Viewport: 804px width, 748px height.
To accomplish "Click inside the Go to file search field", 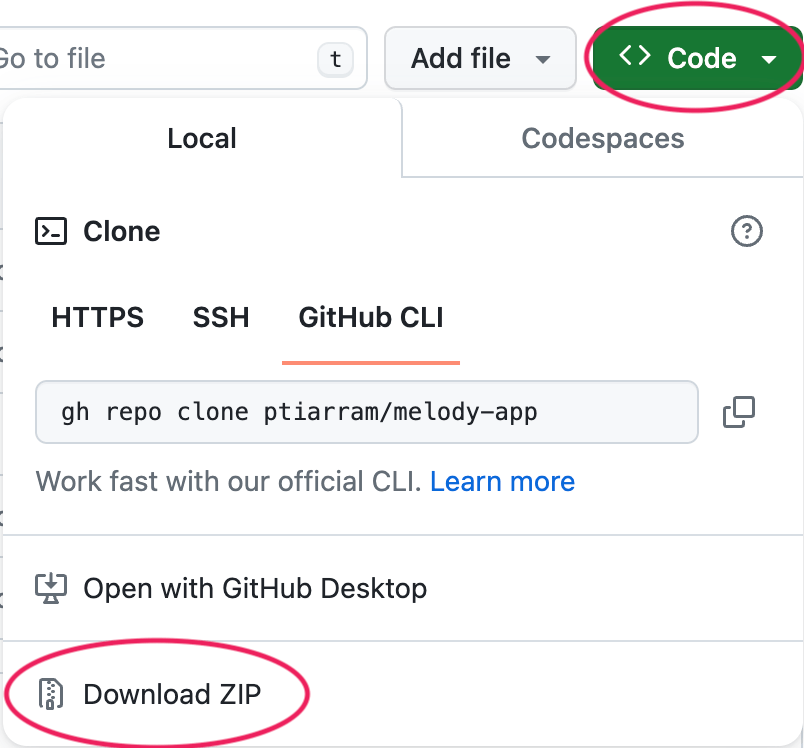I will [150, 58].
